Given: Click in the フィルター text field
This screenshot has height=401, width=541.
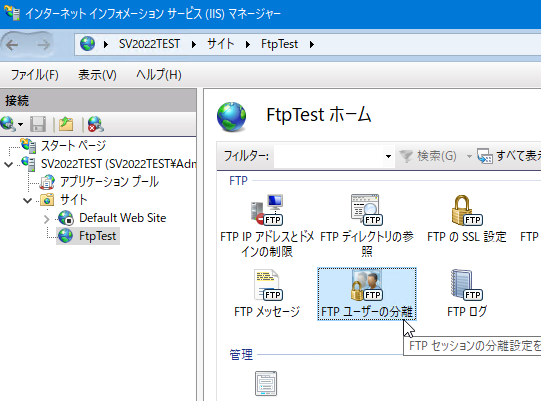Looking at the screenshot, I should click(328, 156).
